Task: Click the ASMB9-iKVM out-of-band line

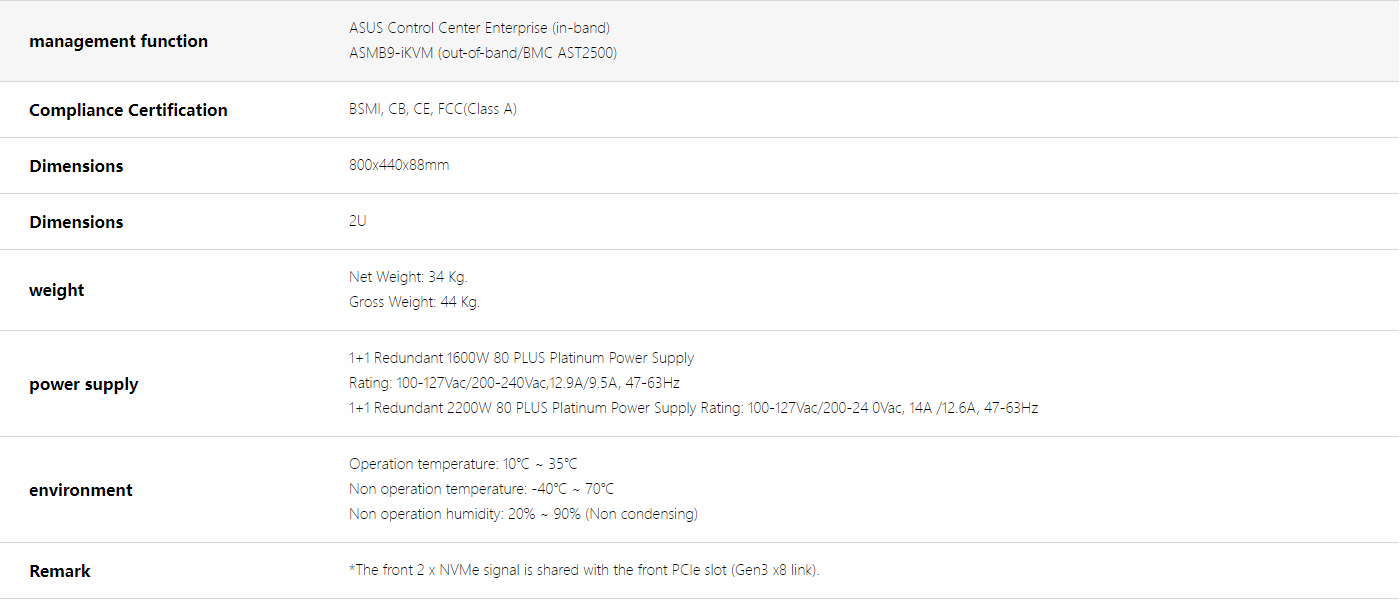Action: click(x=482, y=53)
